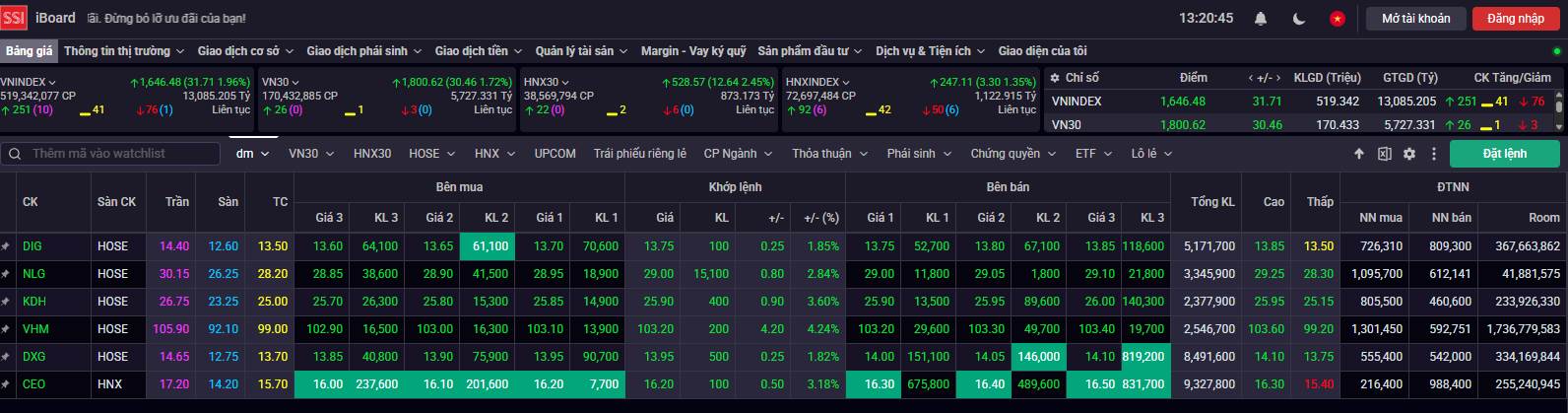Open Thông tin thị trường menu

click(124, 50)
